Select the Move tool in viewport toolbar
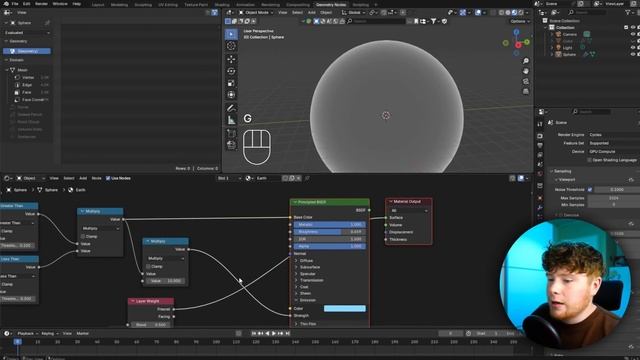The image size is (640, 360). (231, 59)
